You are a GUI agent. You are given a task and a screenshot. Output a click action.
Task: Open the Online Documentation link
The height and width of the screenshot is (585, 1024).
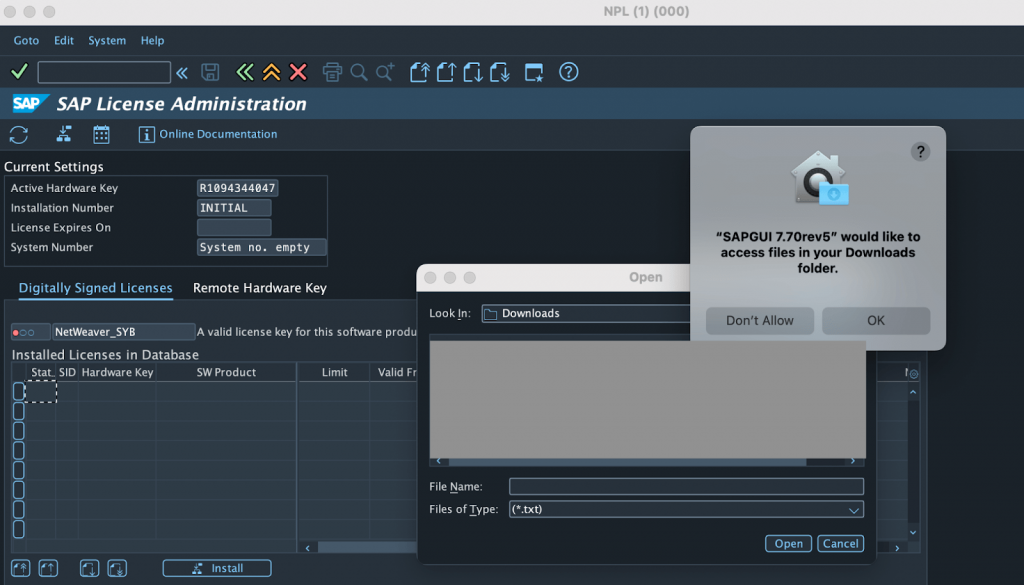coord(218,134)
